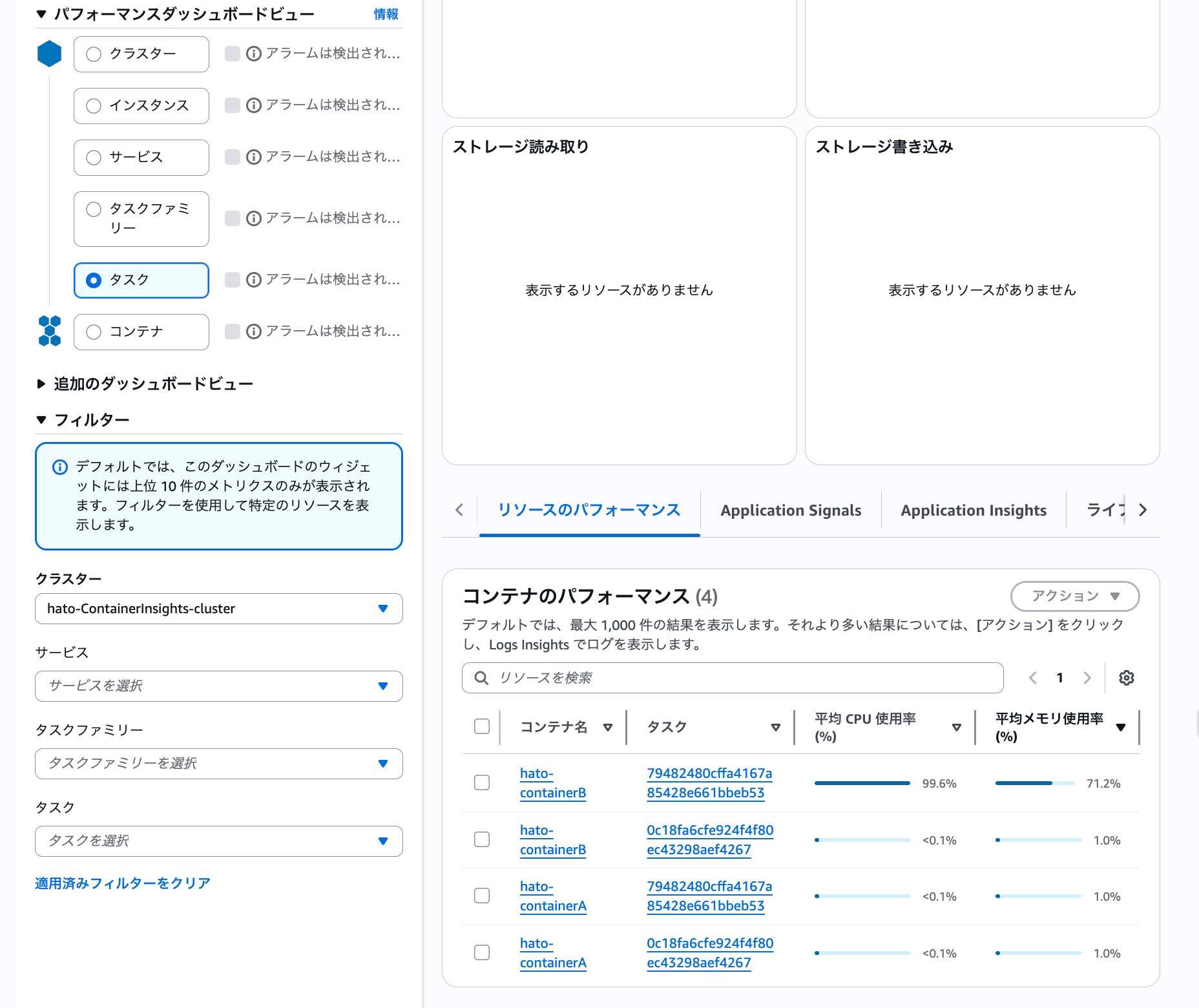Viewport: 1199px width, 1008px height.
Task: Collapse the フィルター section
Action: (41, 419)
